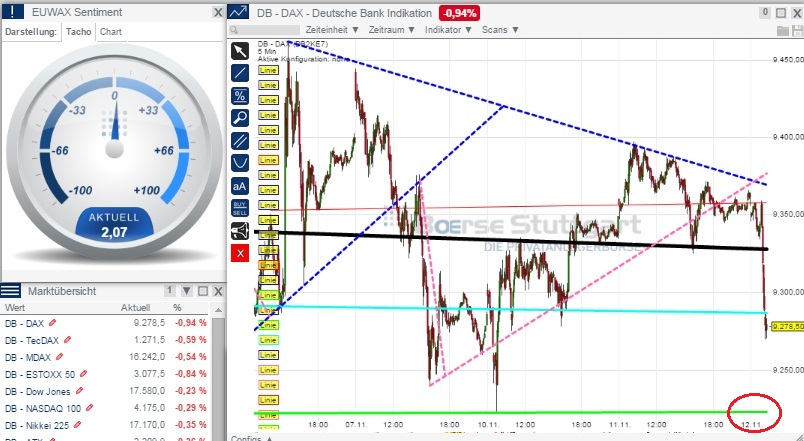Click the BUY SELL marker tool
Viewport: 804px width, 441px height.
point(240,208)
